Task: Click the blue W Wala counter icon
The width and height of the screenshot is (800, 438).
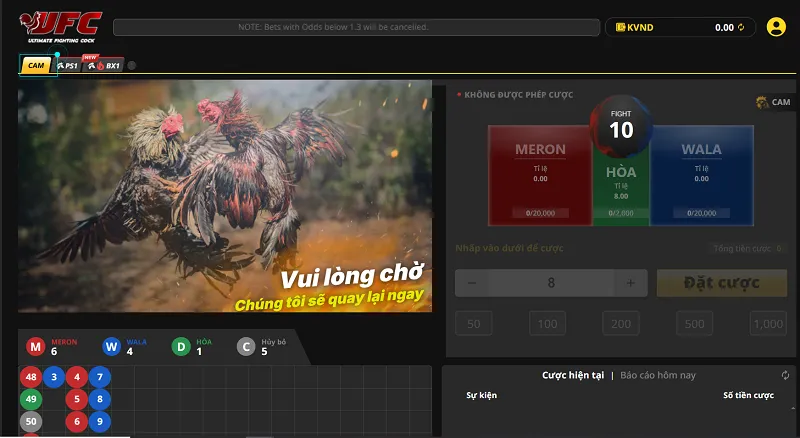Action: pos(111,347)
